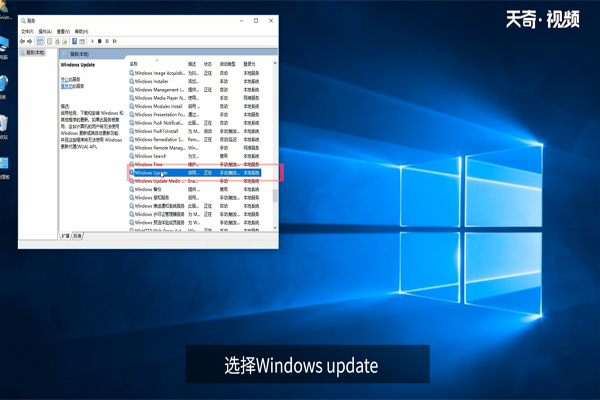Viewport: 600px width, 400px height.
Task: Open the 文件(F) menu
Action: point(27,31)
